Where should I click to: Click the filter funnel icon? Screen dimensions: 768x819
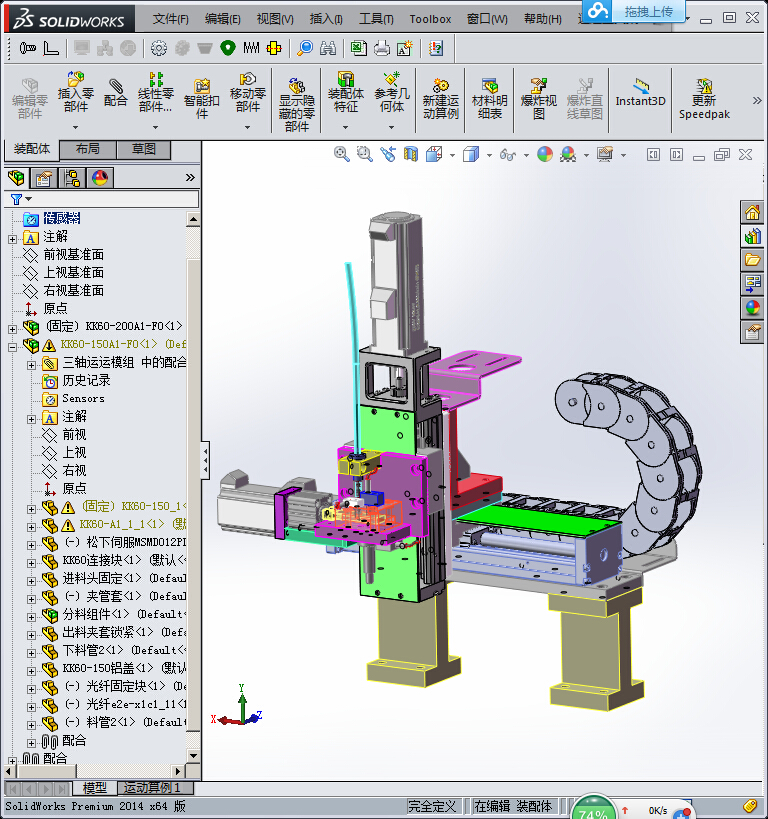point(16,199)
